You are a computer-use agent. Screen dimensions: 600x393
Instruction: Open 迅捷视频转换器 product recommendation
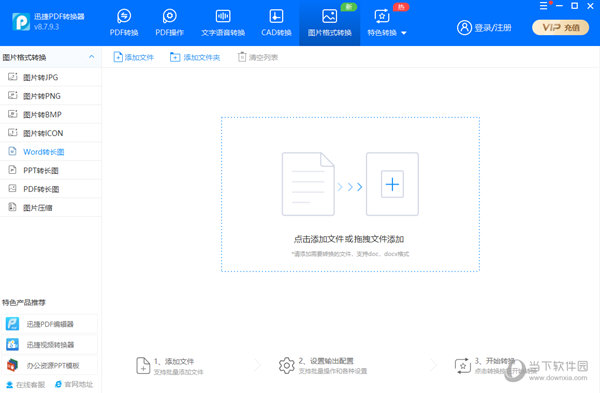pos(49,345)
